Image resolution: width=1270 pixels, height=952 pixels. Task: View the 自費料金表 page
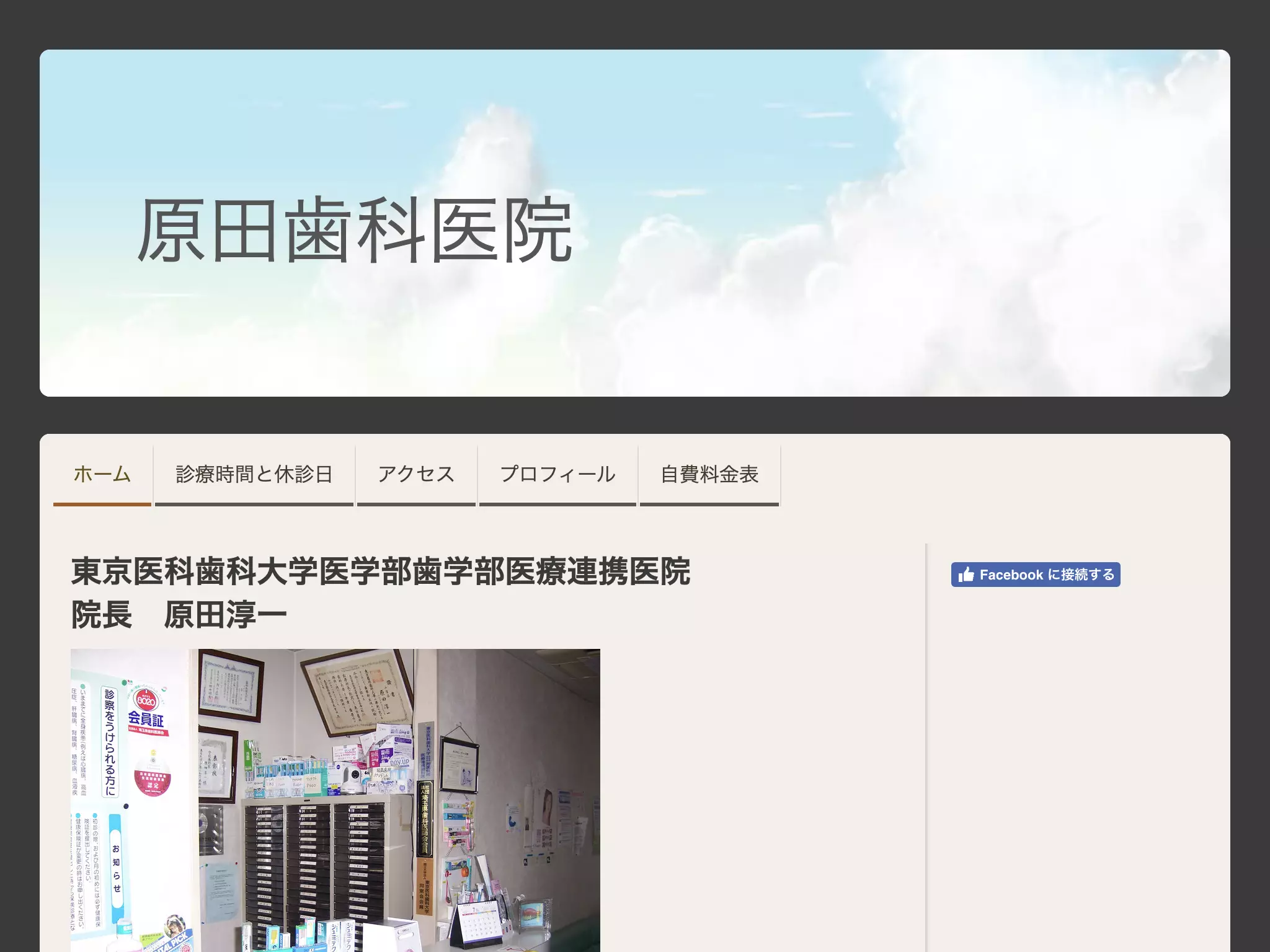(709, 475)
